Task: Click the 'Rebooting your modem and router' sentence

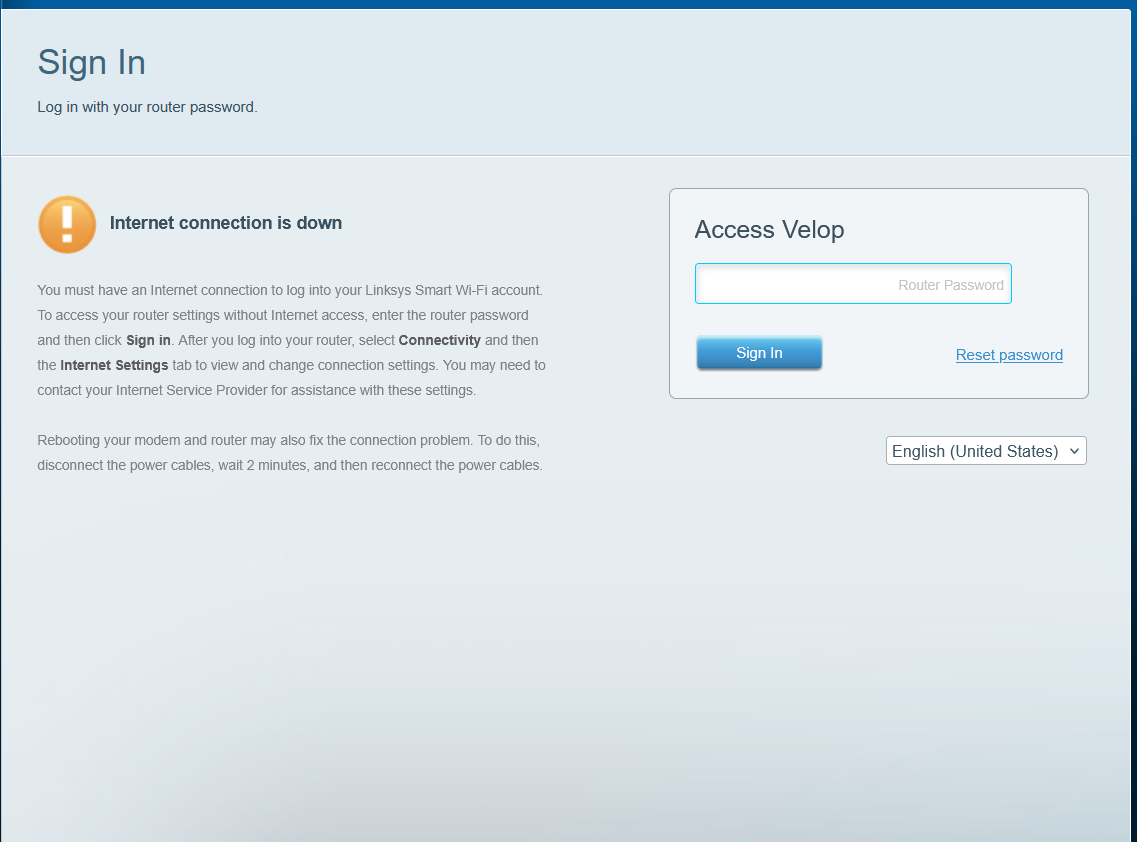Action: [160, 441]
